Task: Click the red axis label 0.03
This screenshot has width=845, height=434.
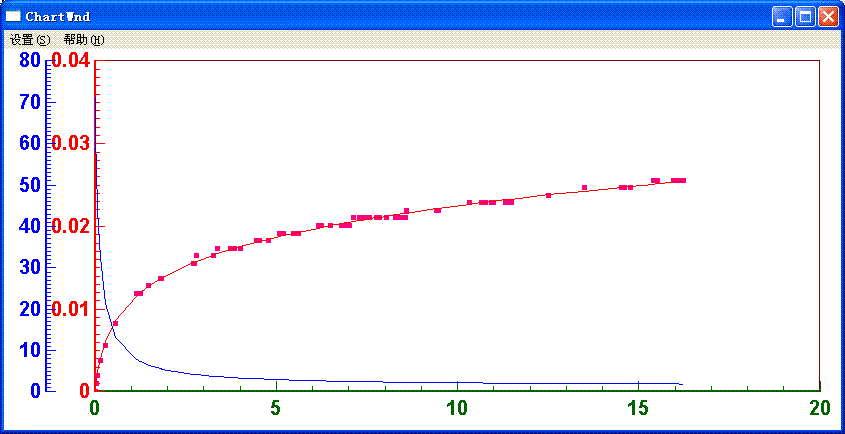Action: 71,143
